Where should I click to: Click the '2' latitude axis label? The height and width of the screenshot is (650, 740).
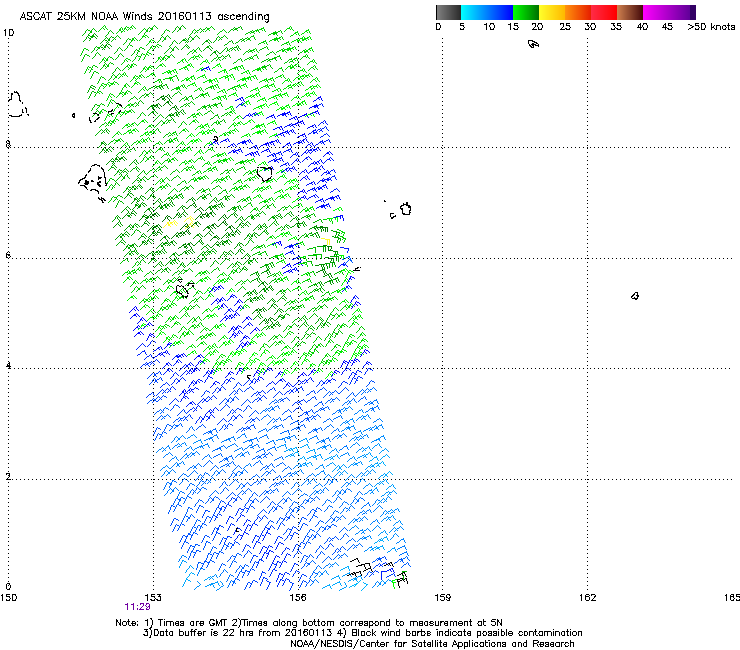tap(8, 476)
